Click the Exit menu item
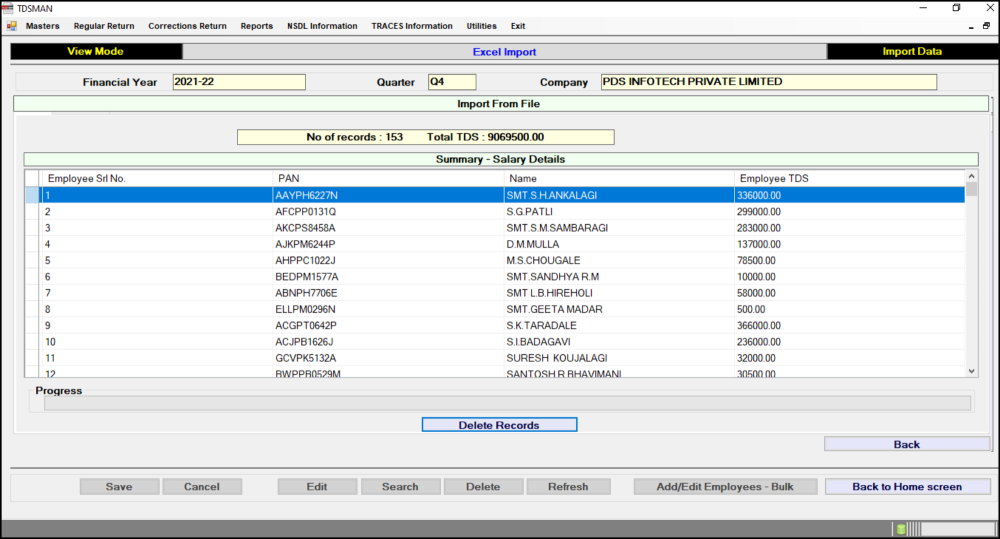The image size is (1000, 539). [x=518, y=26]
